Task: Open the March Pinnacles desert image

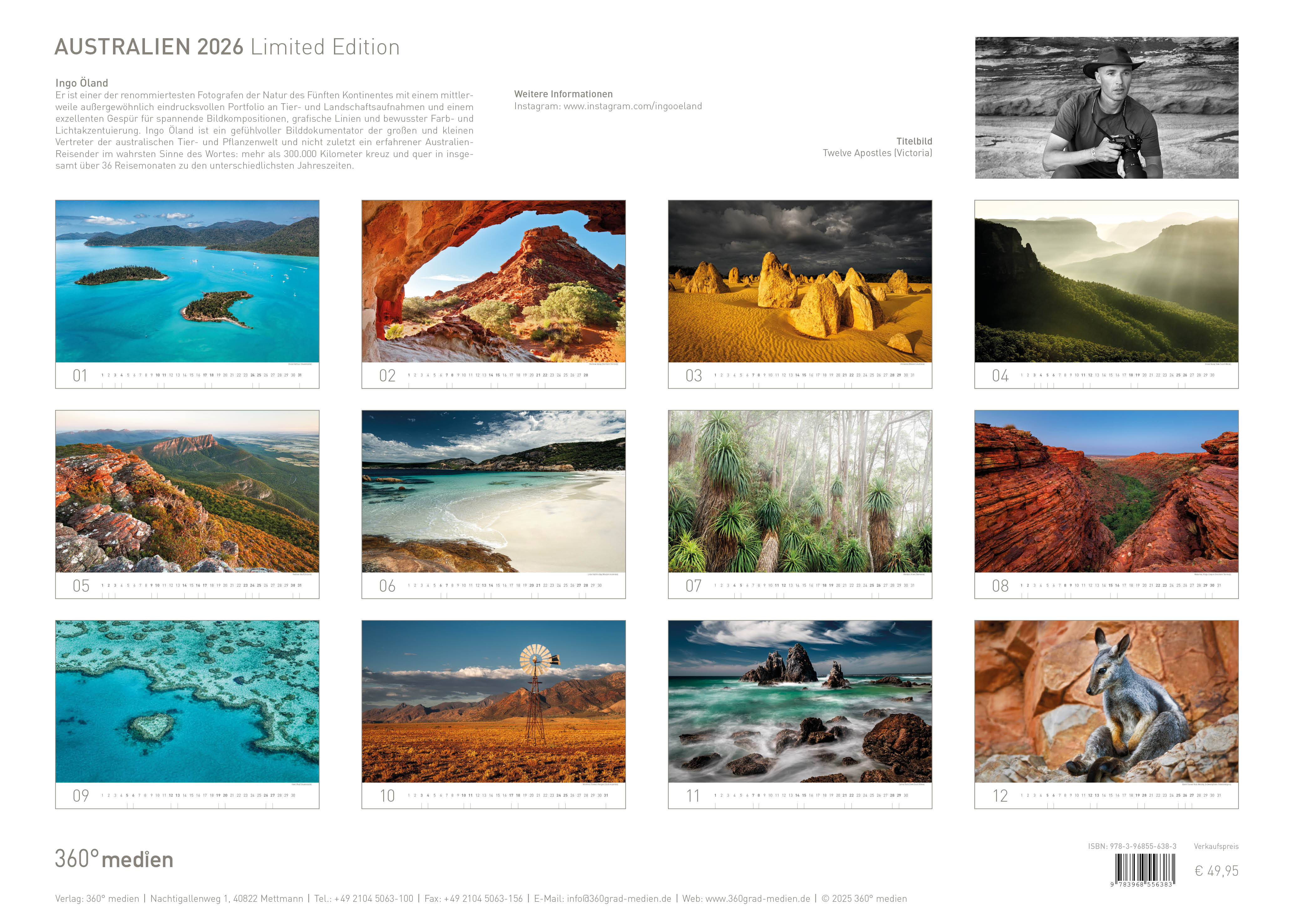Action: [799, 280]
